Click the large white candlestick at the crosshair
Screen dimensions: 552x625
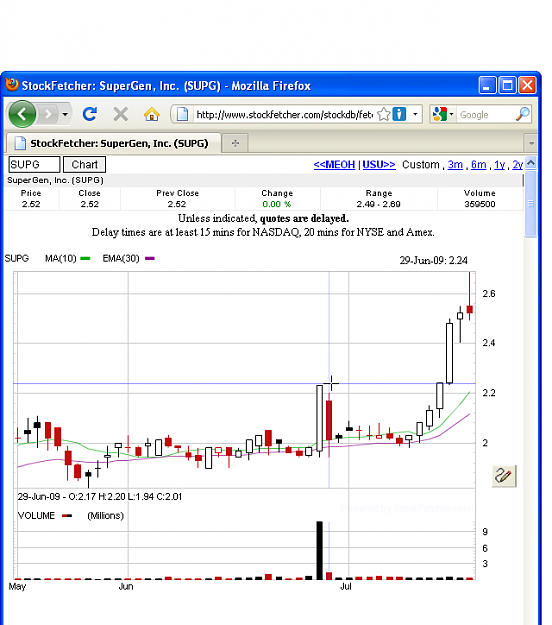(320, 418)
